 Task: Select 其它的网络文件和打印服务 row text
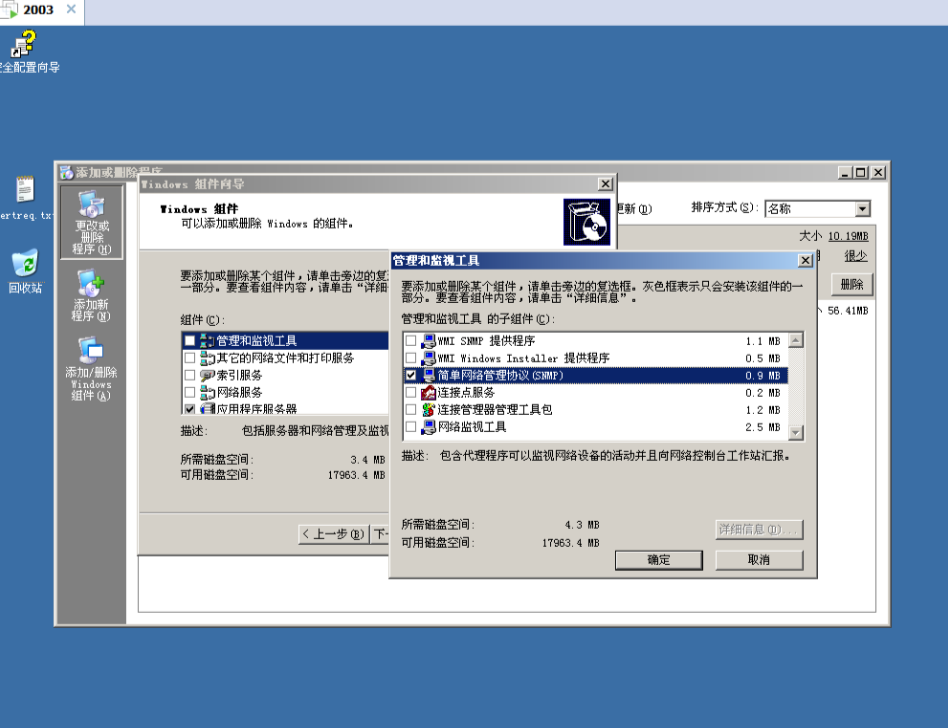[285, 358]
